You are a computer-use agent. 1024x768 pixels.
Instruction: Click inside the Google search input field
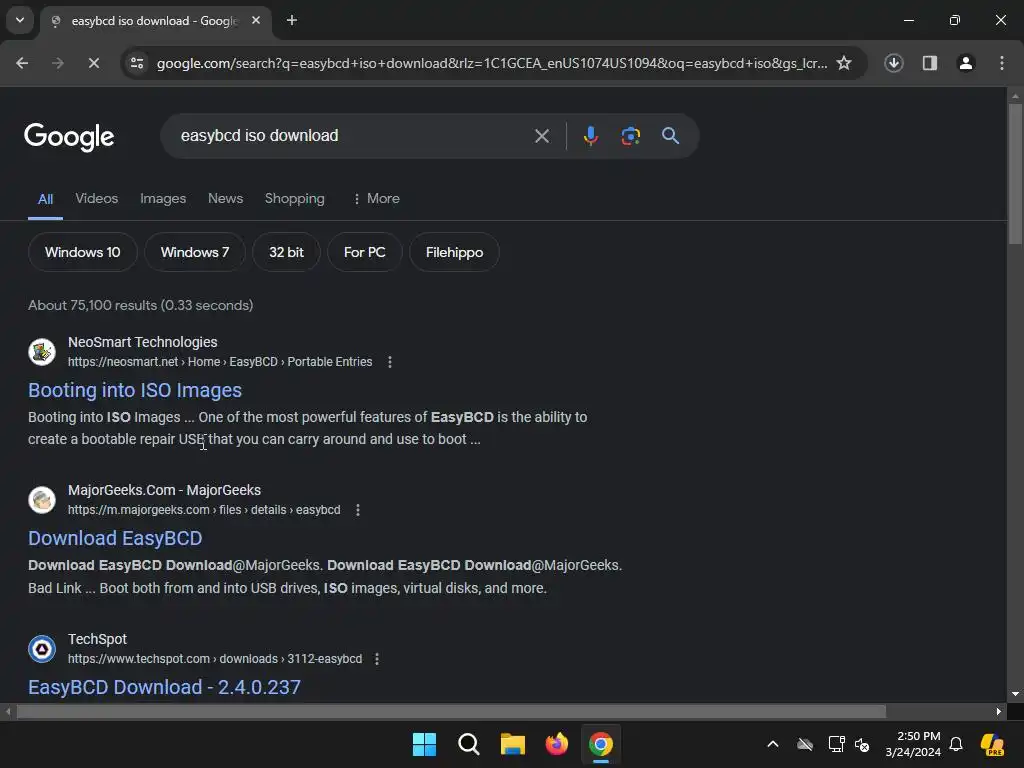coord(353,136)
